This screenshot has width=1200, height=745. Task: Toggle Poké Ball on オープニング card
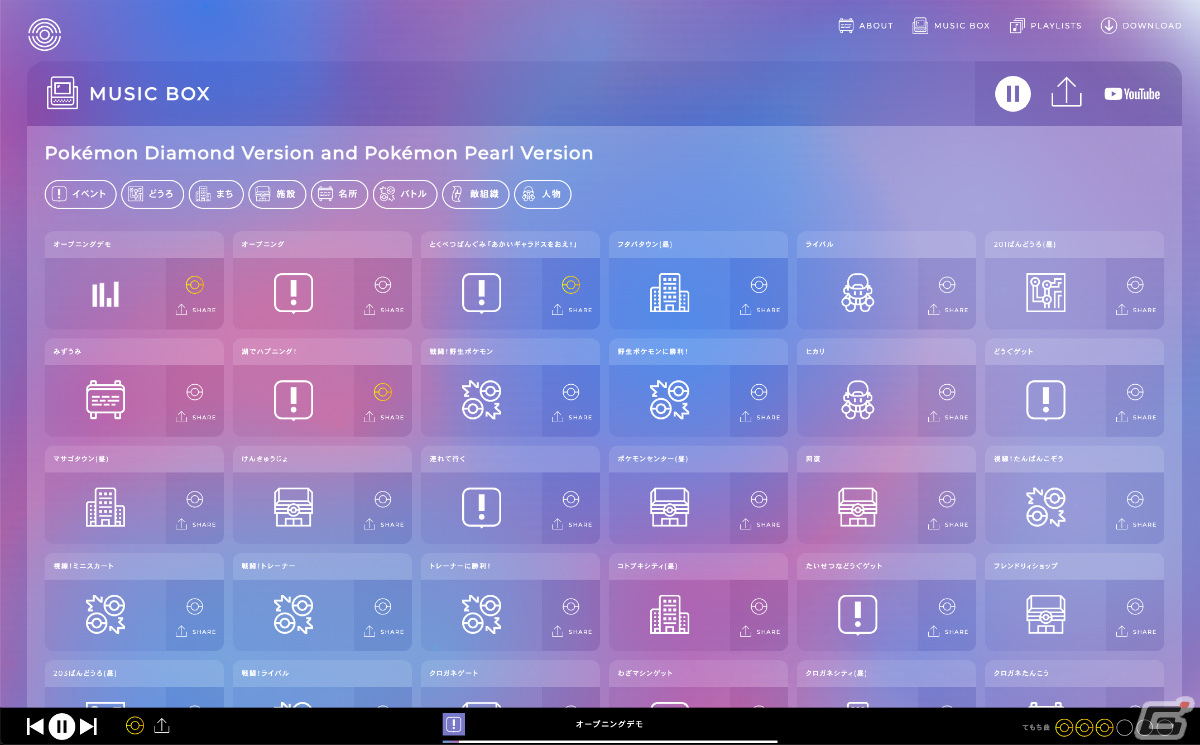(x=383, y=285)
